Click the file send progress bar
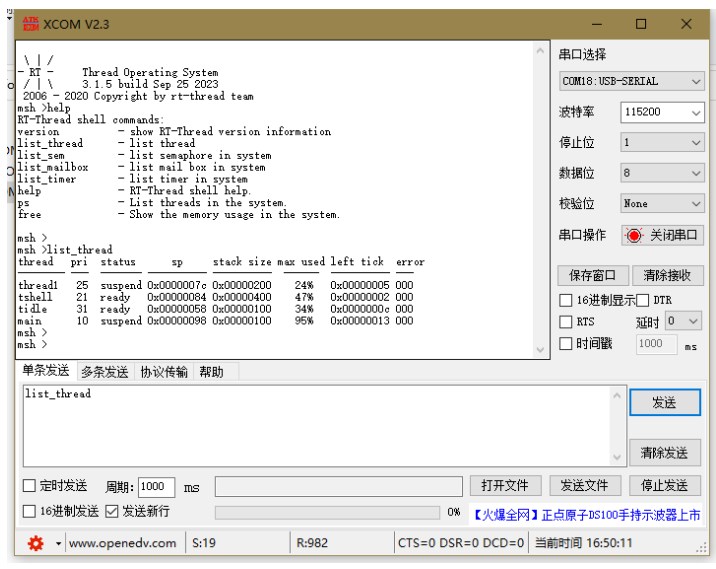The image size is (716, 569). pos(327,512)
